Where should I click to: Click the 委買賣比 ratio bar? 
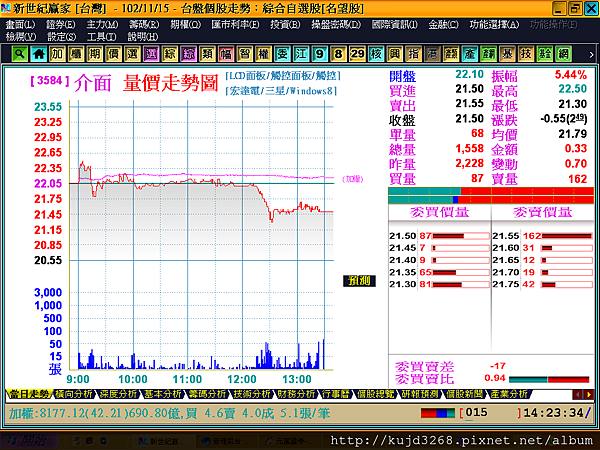pos(549,380)
